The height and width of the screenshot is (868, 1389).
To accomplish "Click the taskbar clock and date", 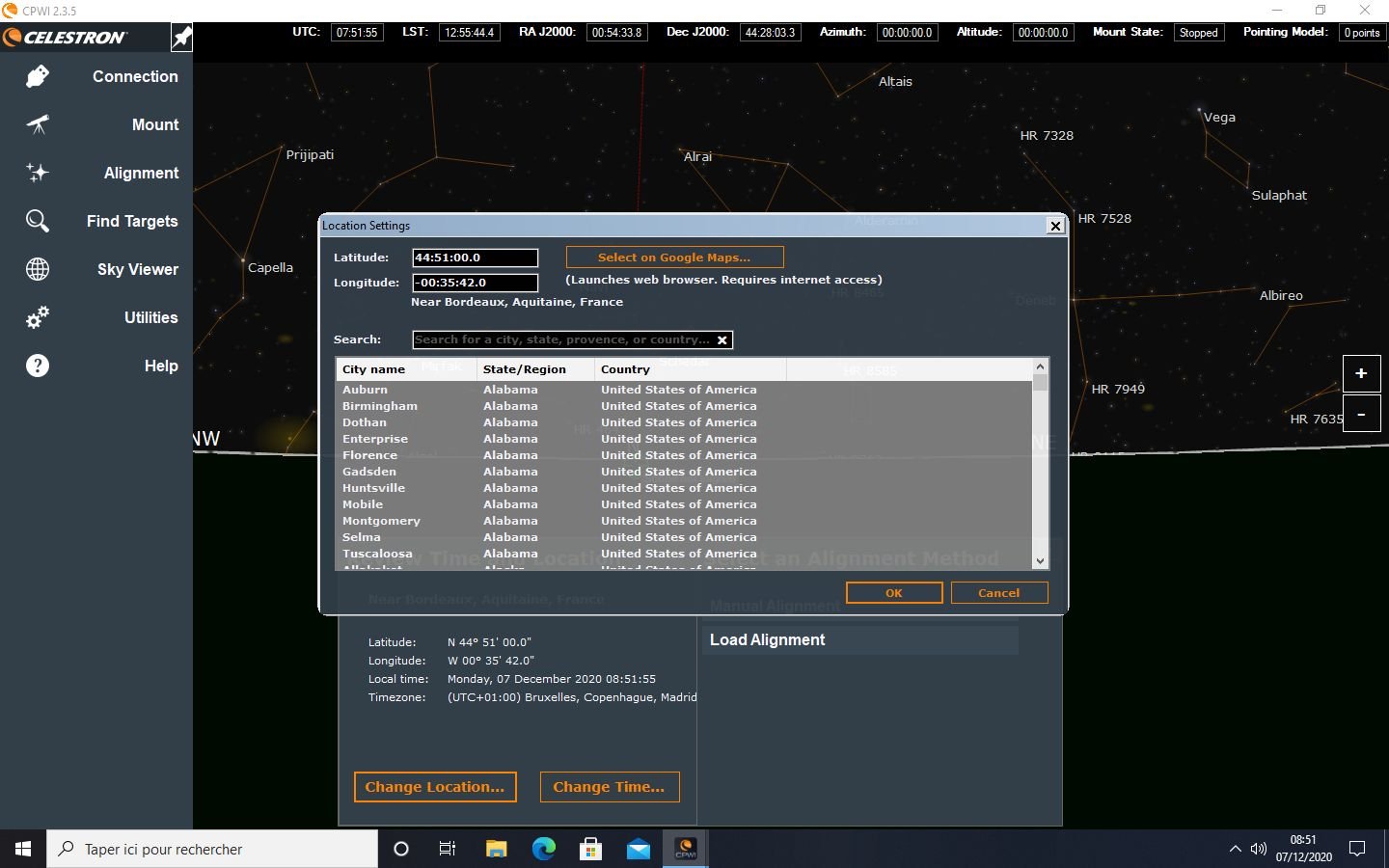I will point(1303,849).
